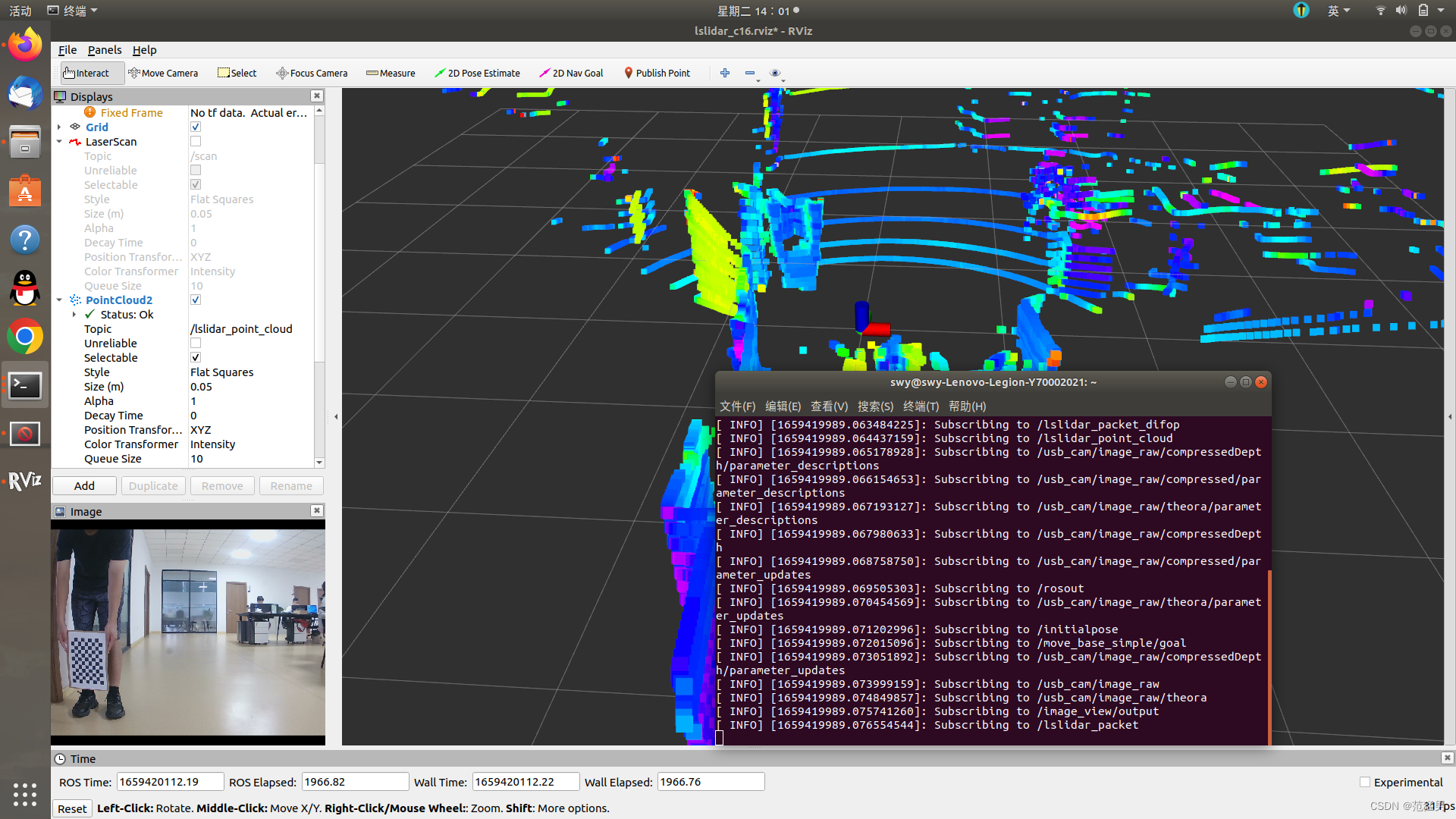
Task: Open the Help menu in RViz
Action: coord(144,50)
